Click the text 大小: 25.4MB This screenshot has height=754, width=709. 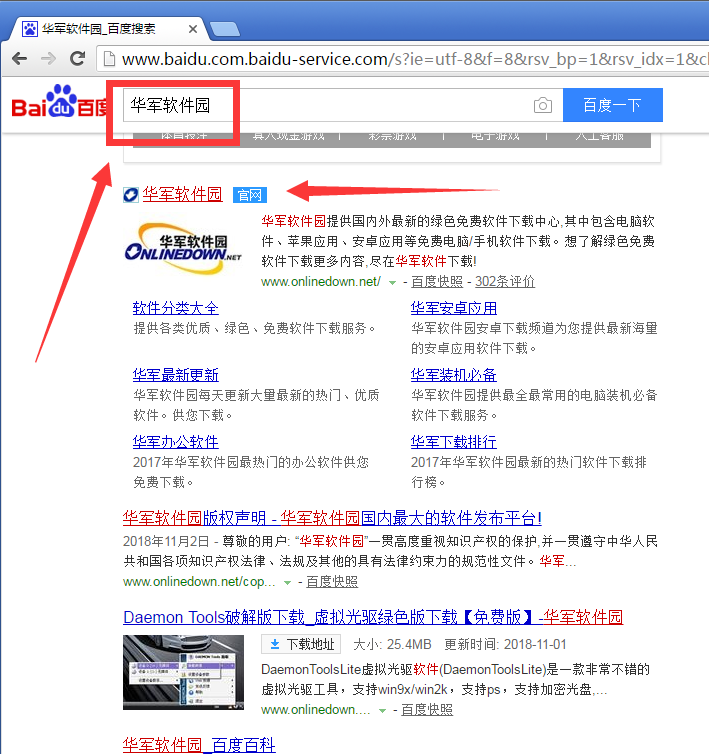(392, 644)
